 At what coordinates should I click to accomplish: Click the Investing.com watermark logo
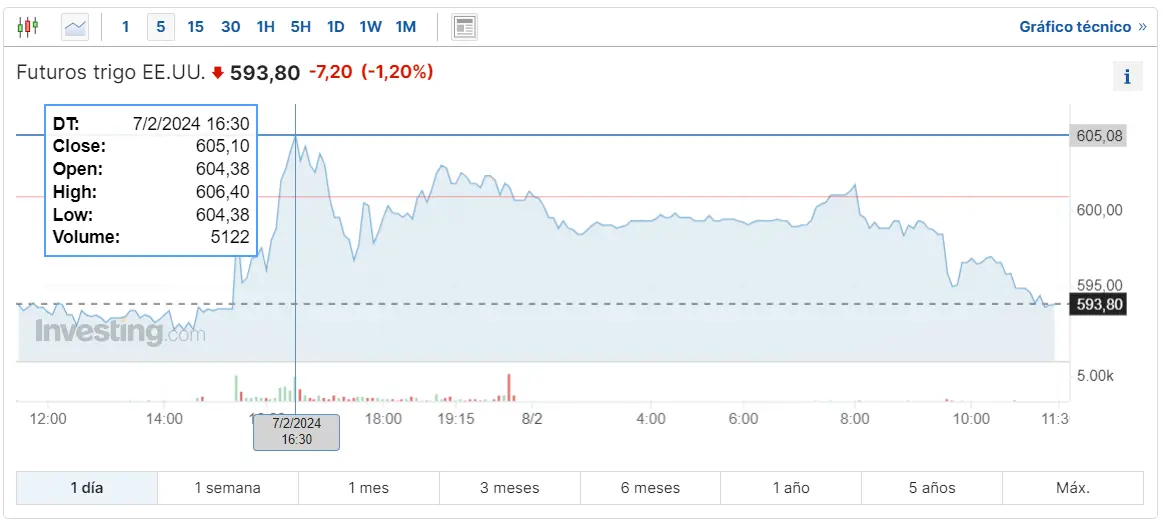(120, 332)
